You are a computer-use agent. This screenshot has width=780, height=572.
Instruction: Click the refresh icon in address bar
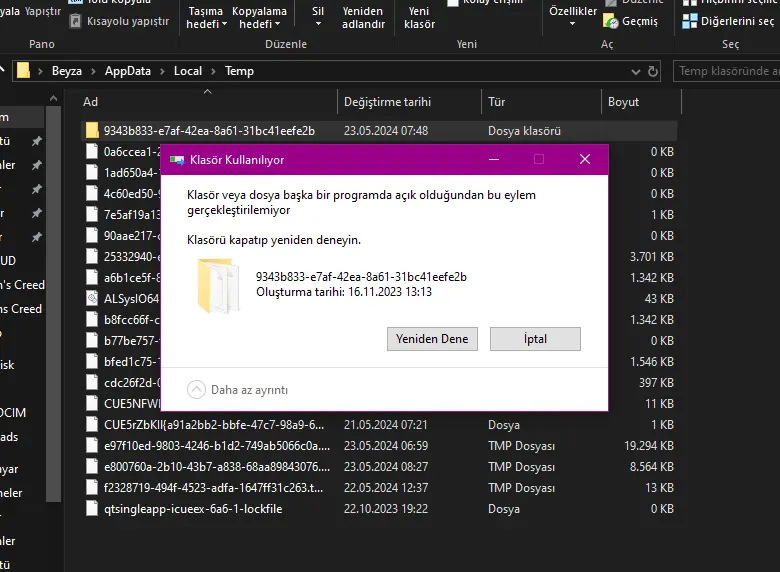click(x=653, y=72)
